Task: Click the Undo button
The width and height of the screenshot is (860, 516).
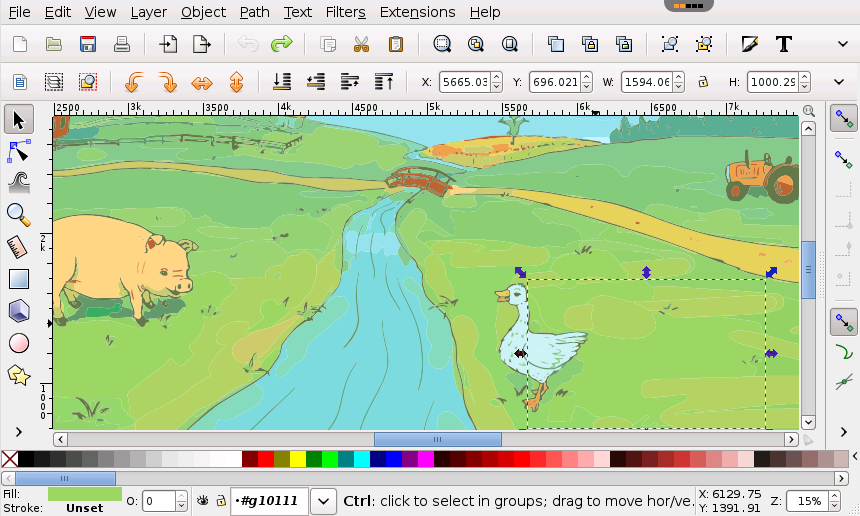Action: click(248, 44)
